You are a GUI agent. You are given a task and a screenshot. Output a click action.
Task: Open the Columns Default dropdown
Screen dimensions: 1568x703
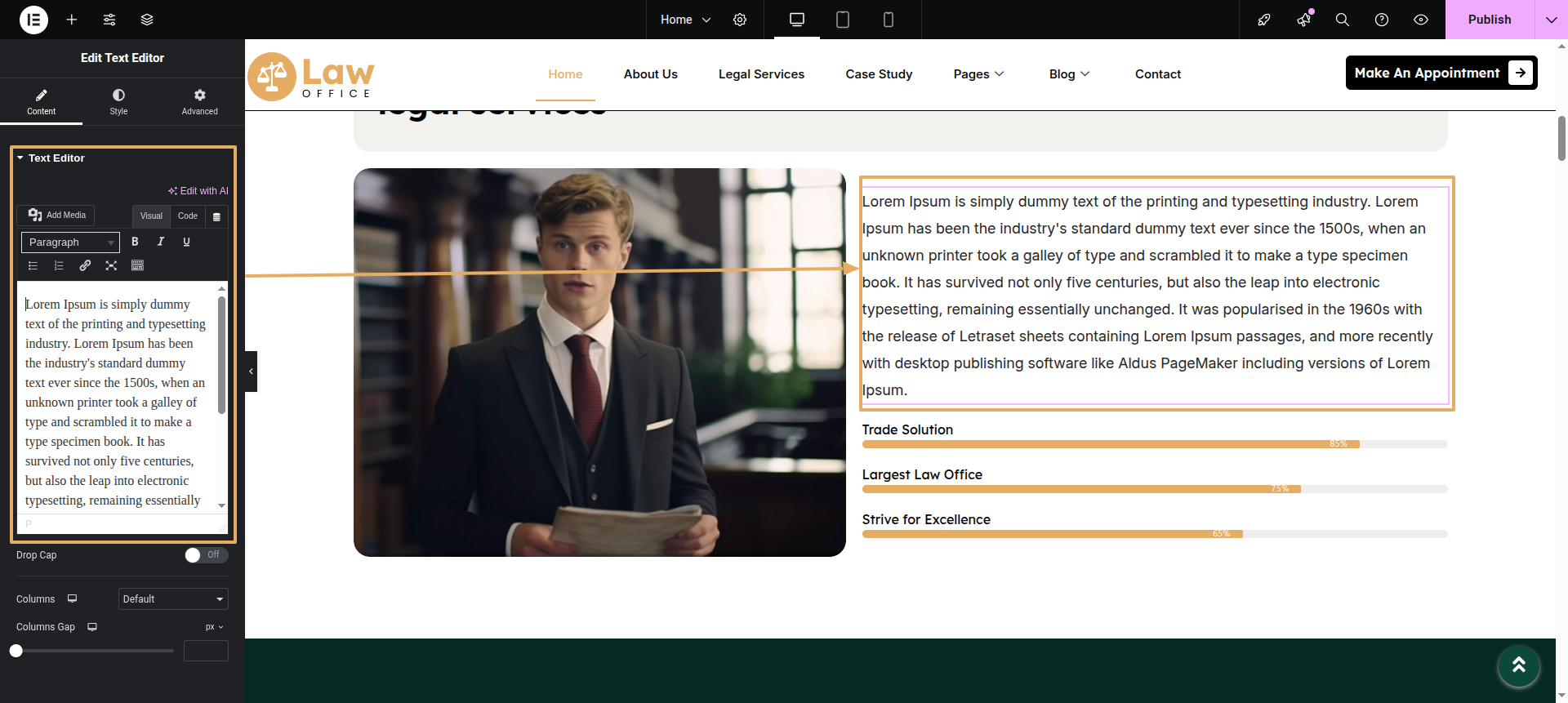pyautogui.click(x=173, y=599)
